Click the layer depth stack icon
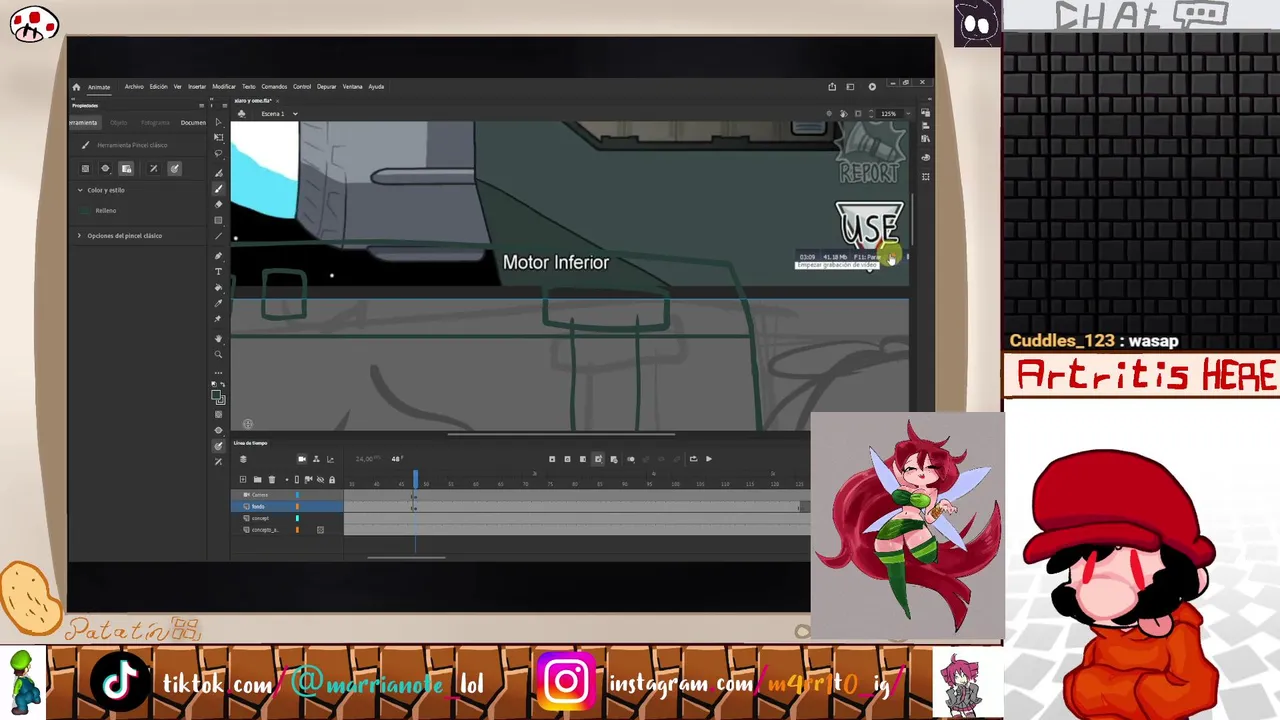Screen dimensions: 1280x720 tap(242, 459)
